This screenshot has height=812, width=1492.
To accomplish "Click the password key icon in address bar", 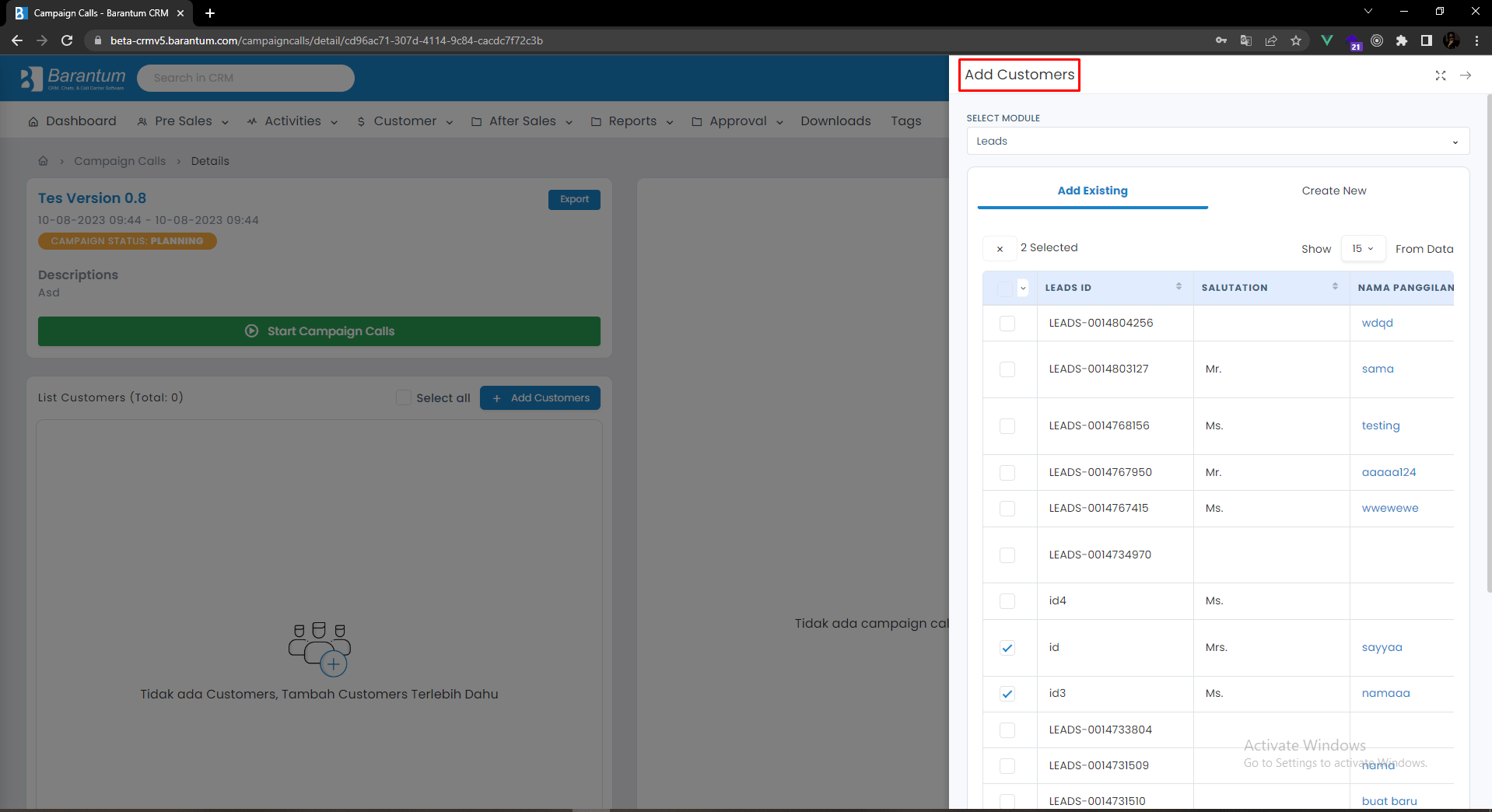I will 1221,40.
